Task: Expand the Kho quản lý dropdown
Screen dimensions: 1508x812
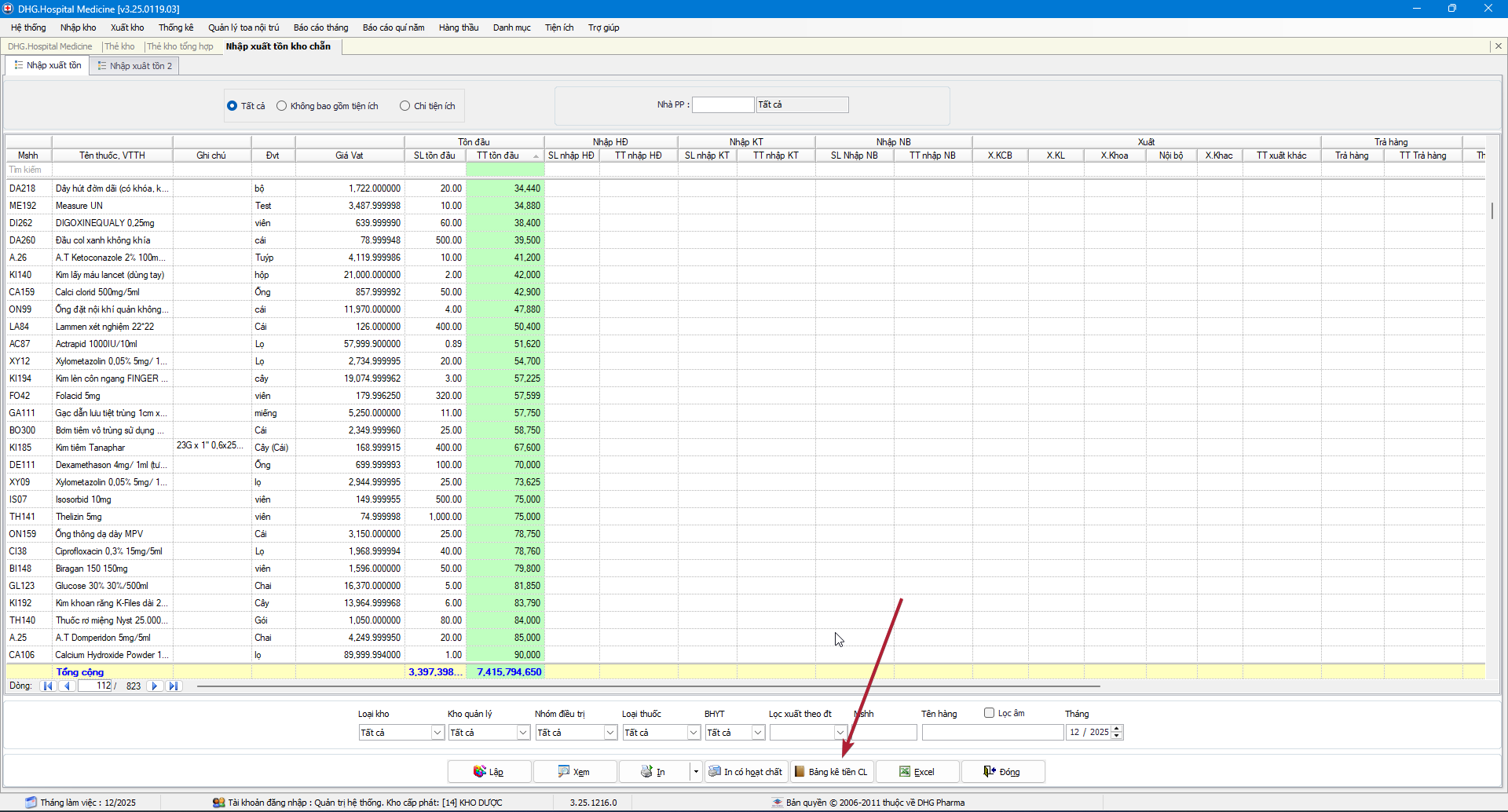Action: pyautogui.click(x=524, y=733)
